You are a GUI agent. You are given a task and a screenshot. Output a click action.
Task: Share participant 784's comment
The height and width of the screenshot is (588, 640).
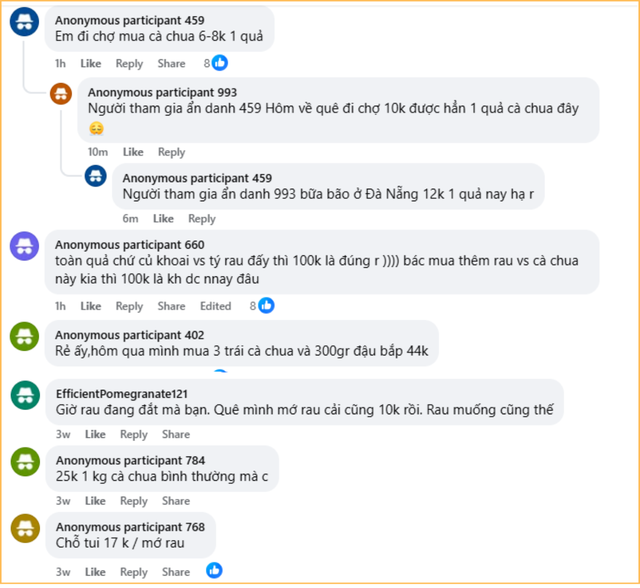point(176,501)
